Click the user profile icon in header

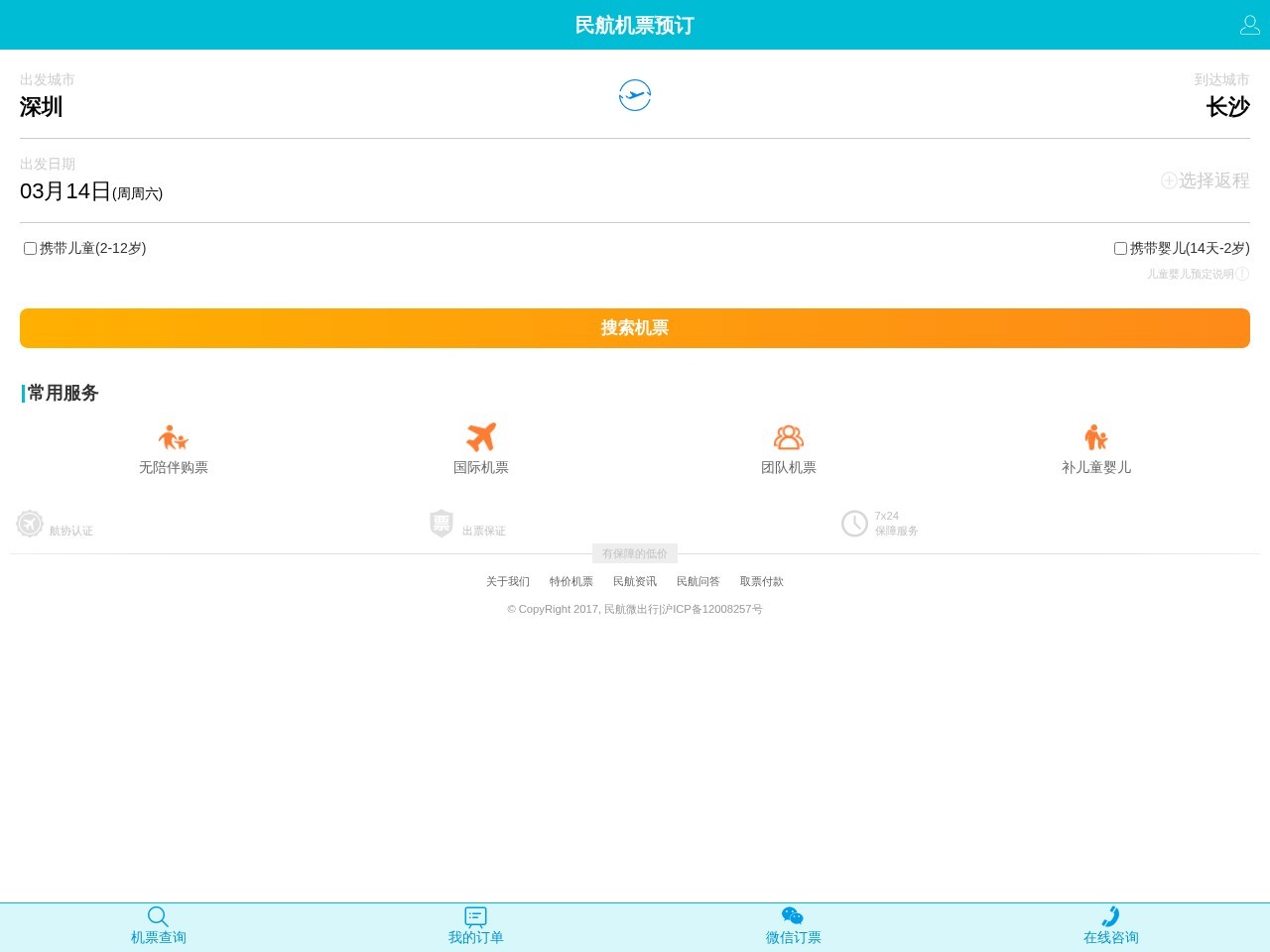click(x=1249, y=25)
